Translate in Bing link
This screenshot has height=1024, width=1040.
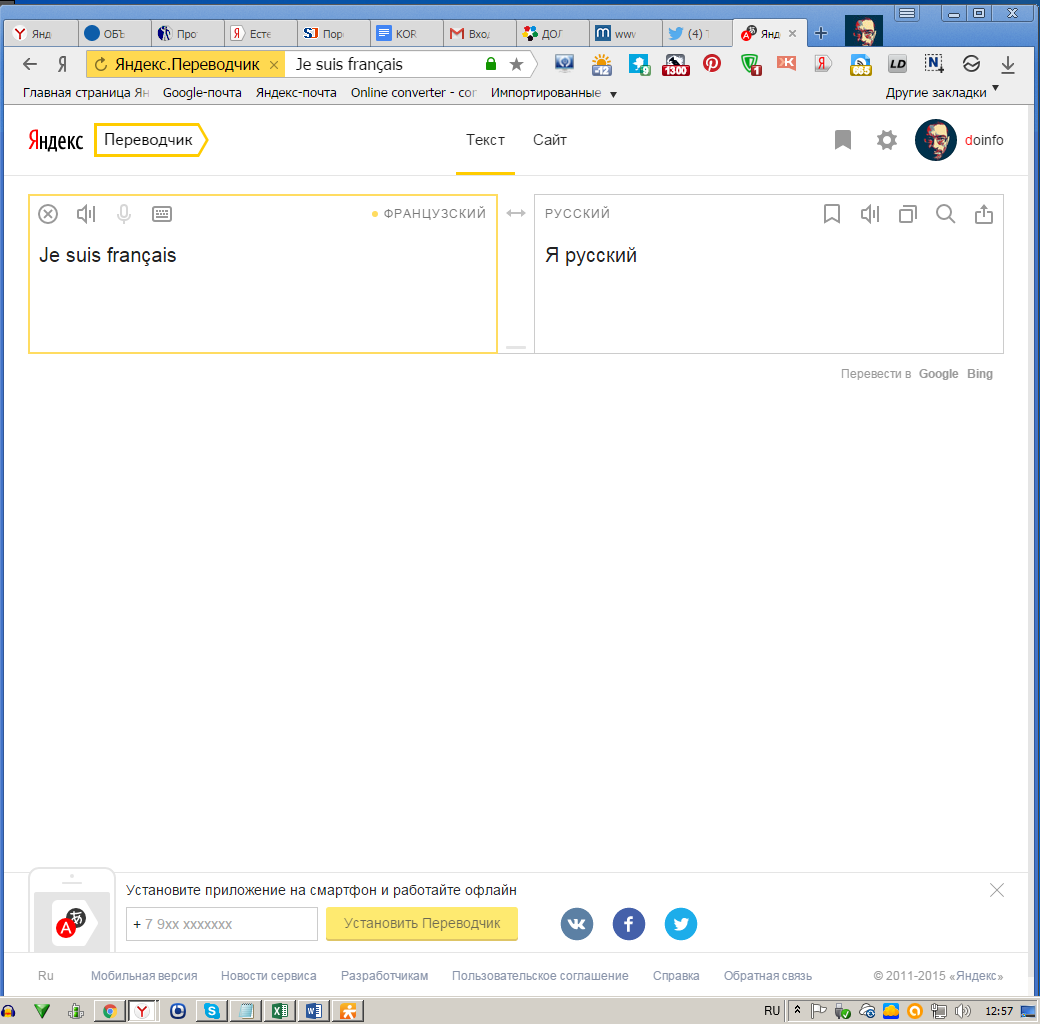(980, 374)
